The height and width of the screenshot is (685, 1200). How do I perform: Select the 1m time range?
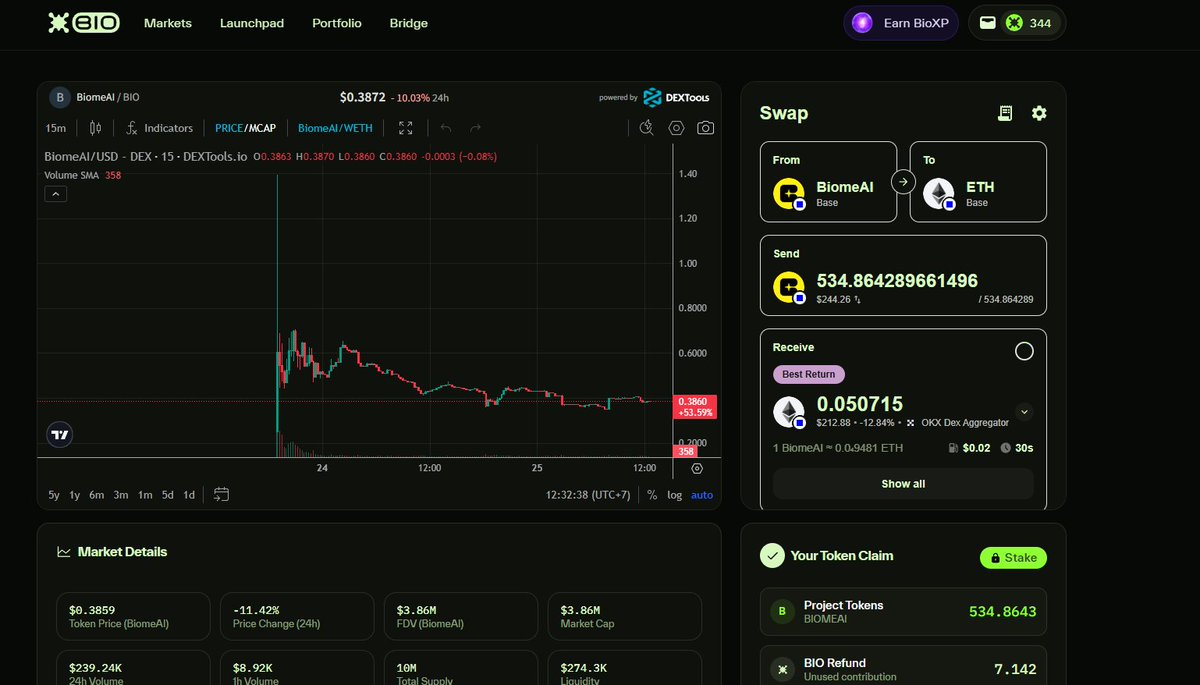145,495
